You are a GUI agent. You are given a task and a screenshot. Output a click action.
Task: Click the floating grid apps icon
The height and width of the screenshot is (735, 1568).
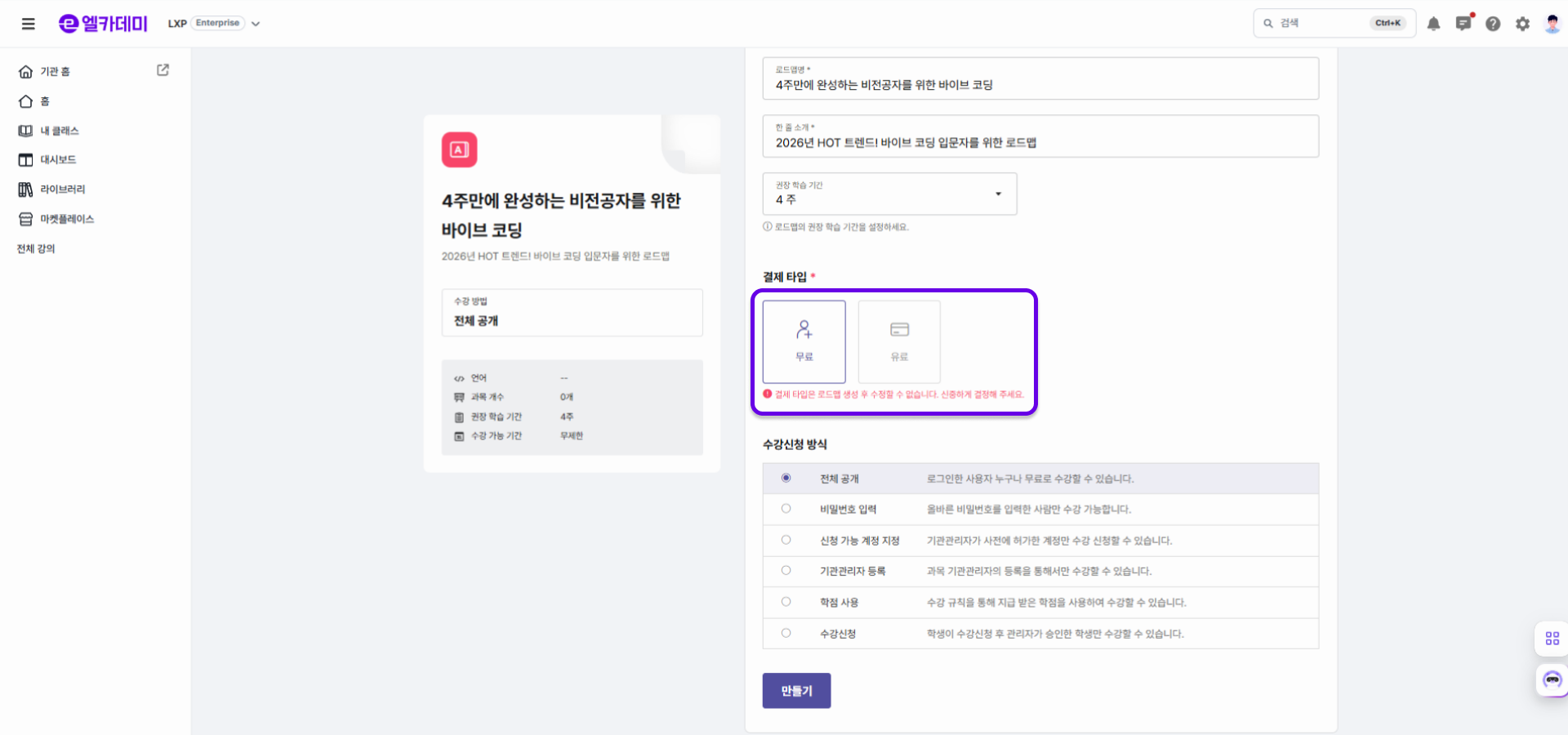tap(1552, 638)
